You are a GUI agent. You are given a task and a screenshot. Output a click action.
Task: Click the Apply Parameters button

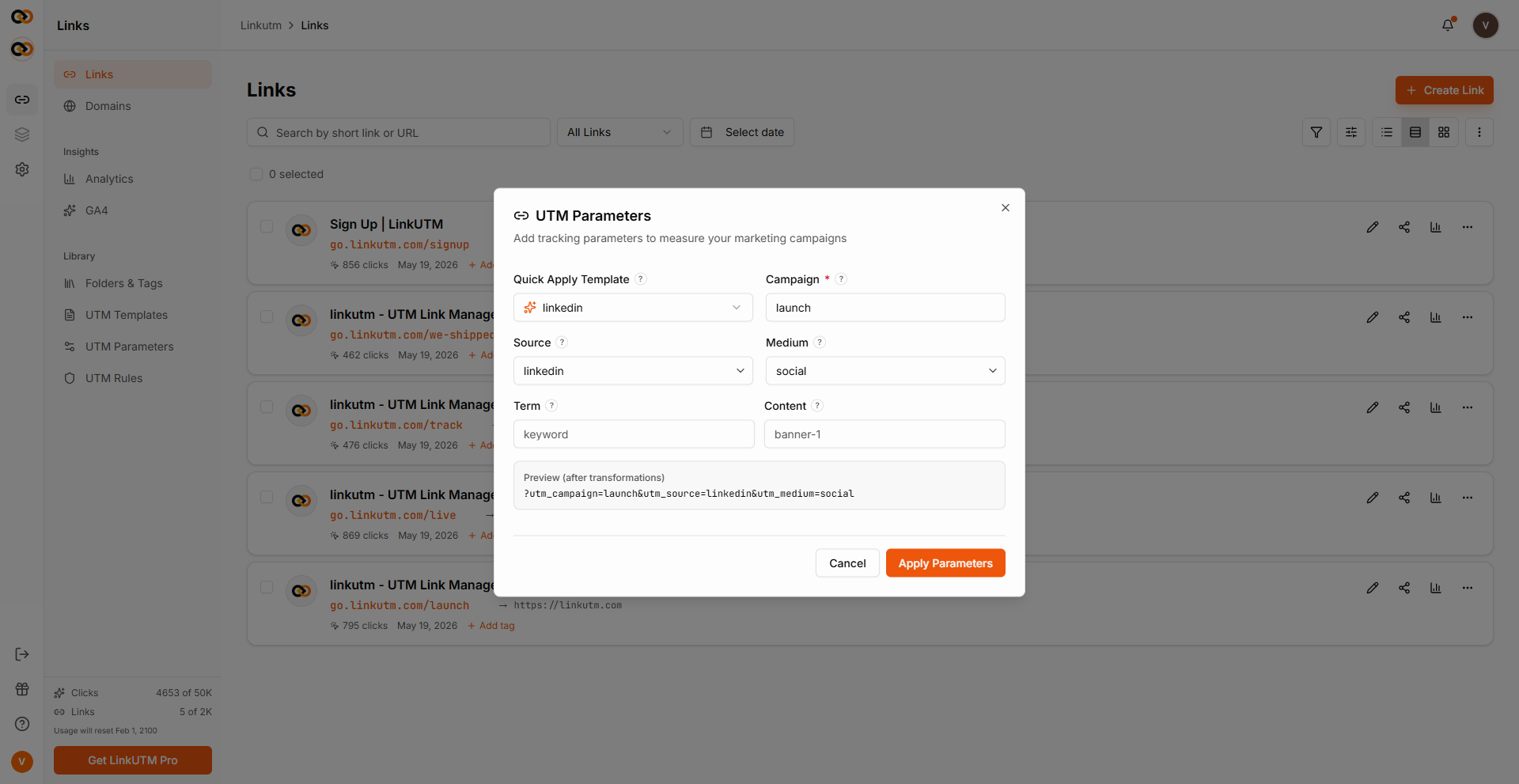(945, 563)
